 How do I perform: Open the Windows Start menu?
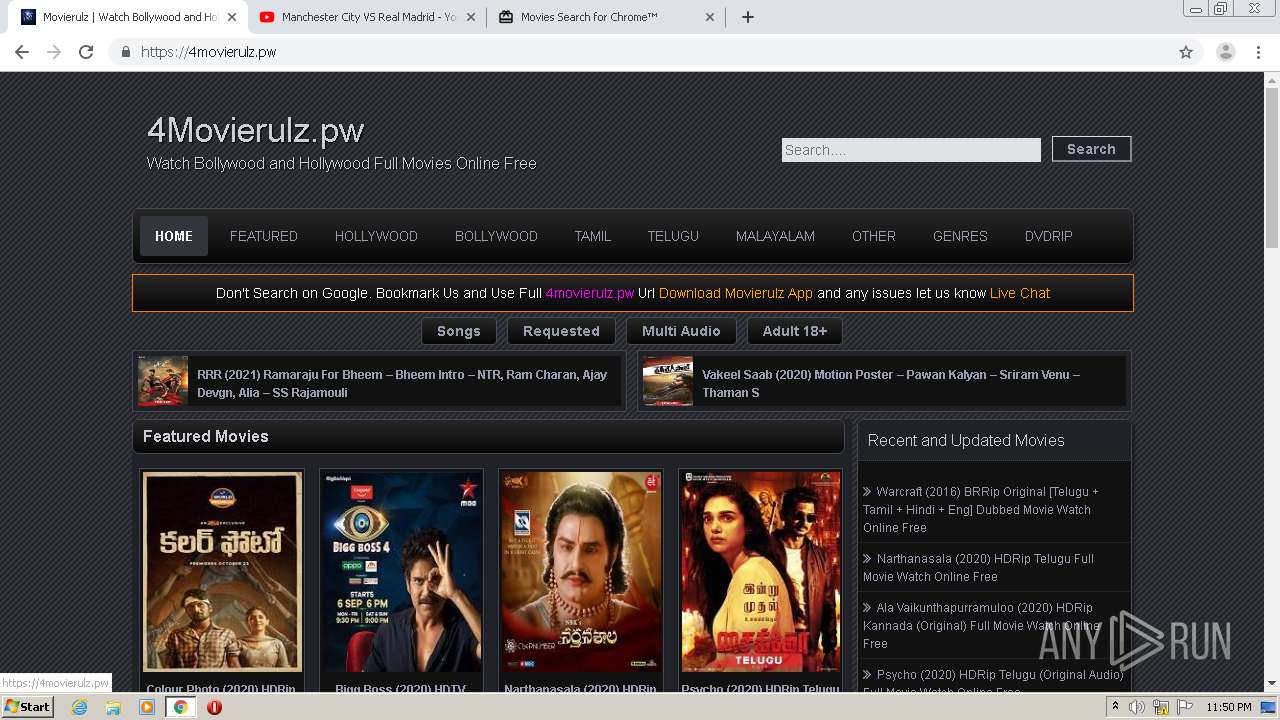tap(27, 707)
